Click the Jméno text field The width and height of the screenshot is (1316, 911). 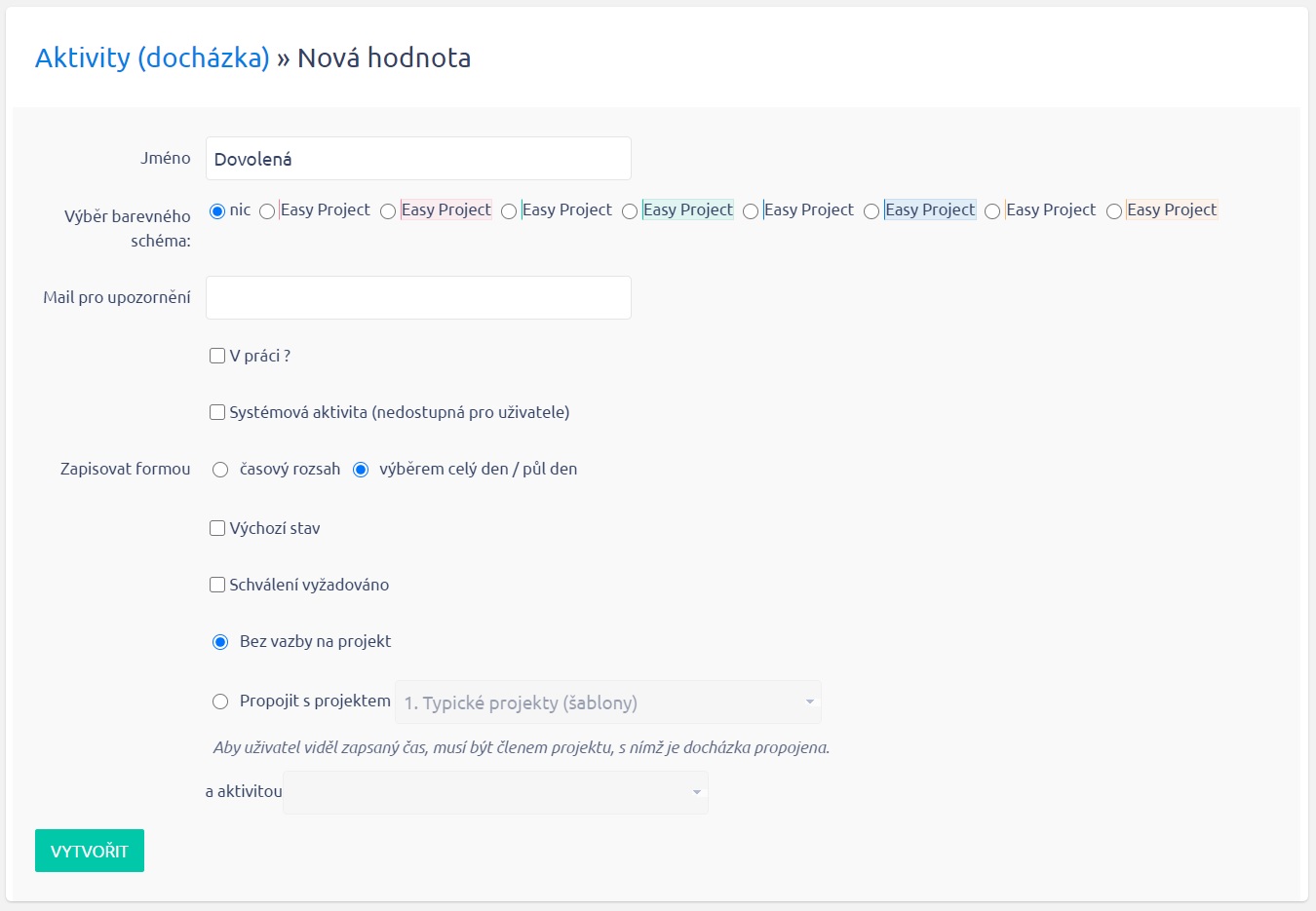418,159
